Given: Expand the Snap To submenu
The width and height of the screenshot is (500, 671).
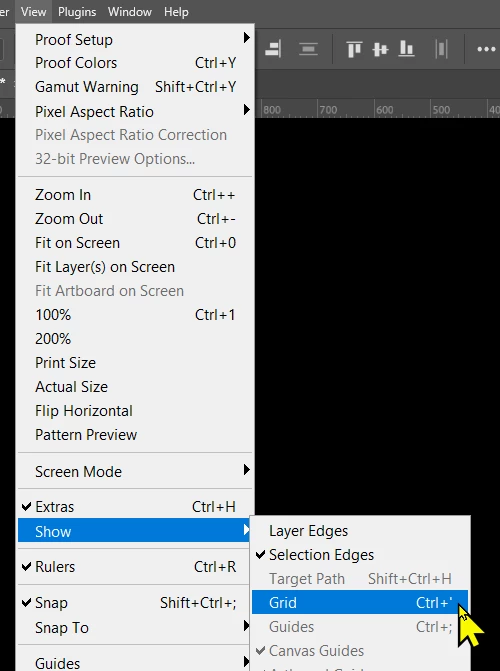Looking at the screenshot, I should tap(135, 627).
